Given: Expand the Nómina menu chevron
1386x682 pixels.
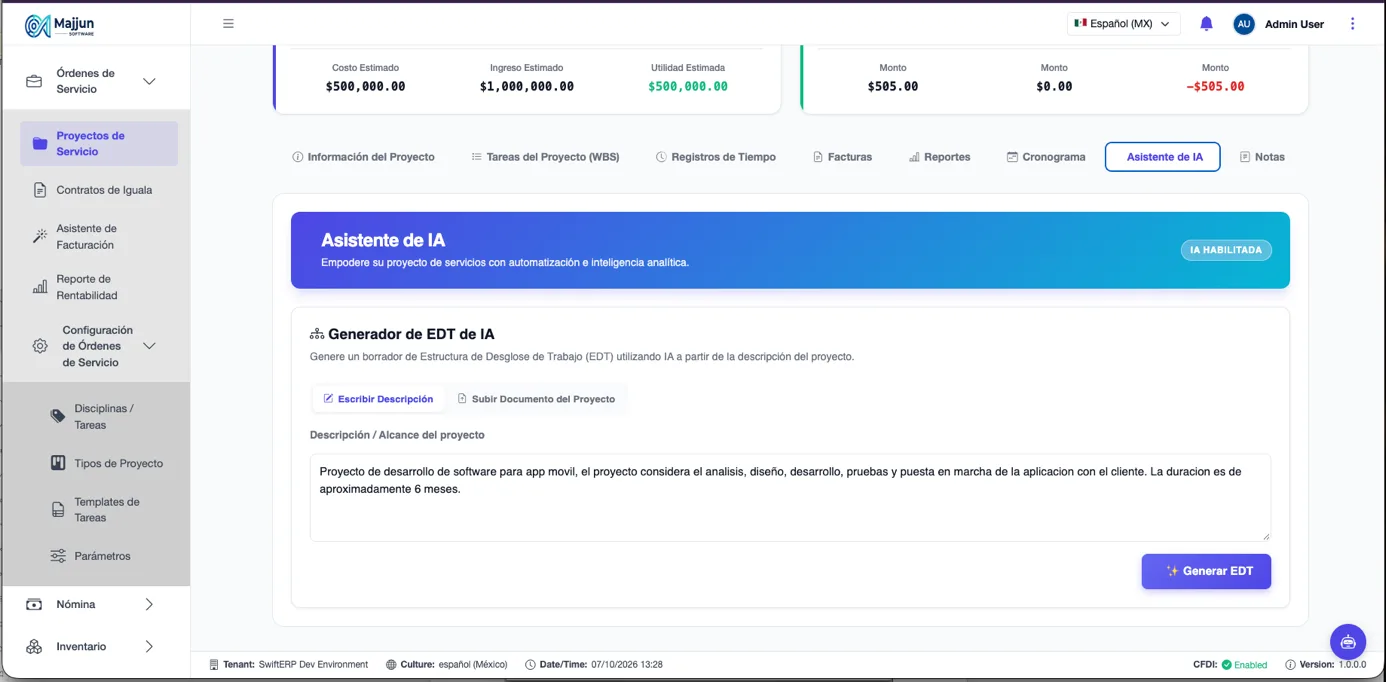Looking at the screenshot, I should (149, 605).
